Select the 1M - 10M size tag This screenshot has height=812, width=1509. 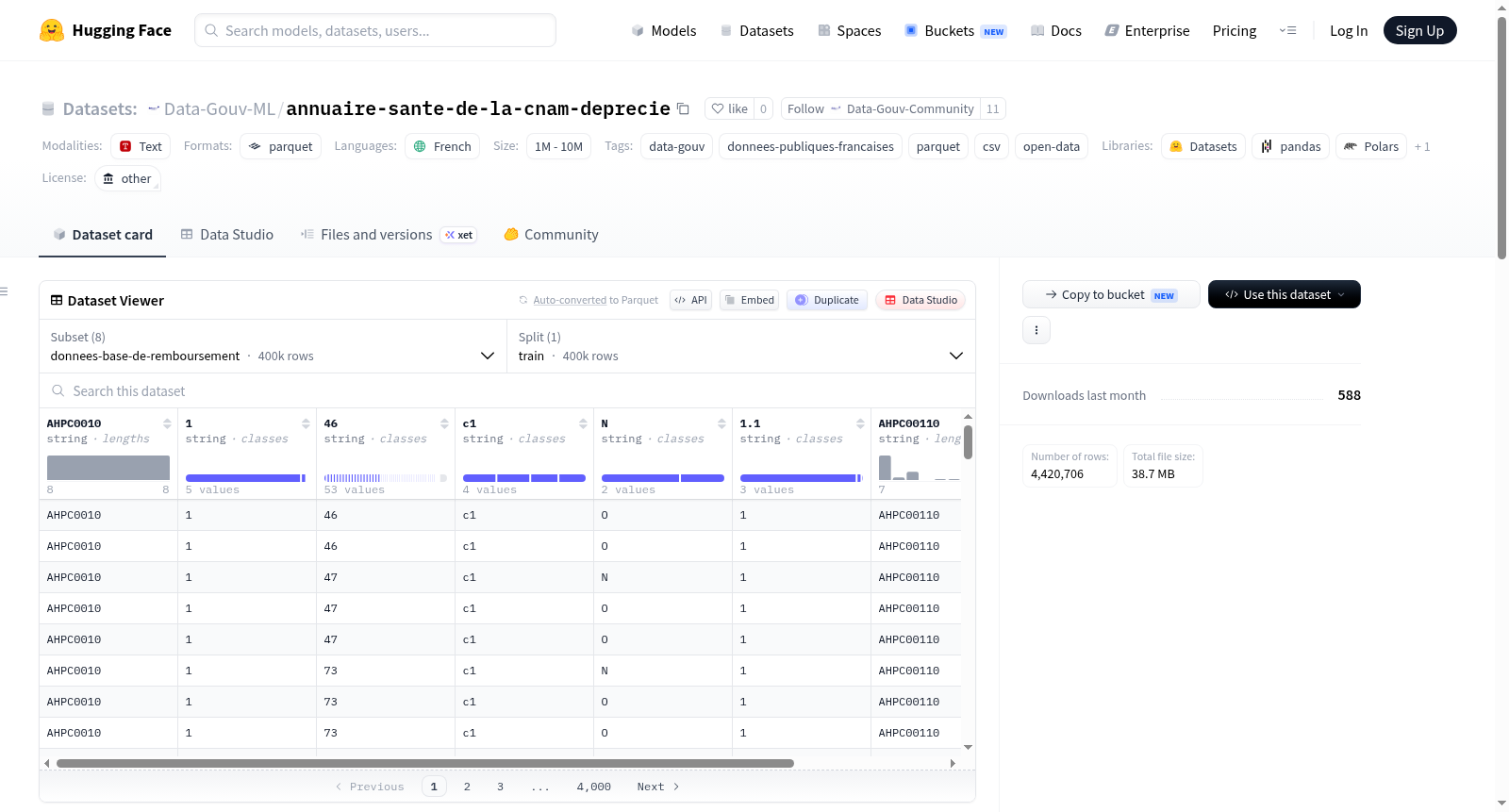point(558,146)
